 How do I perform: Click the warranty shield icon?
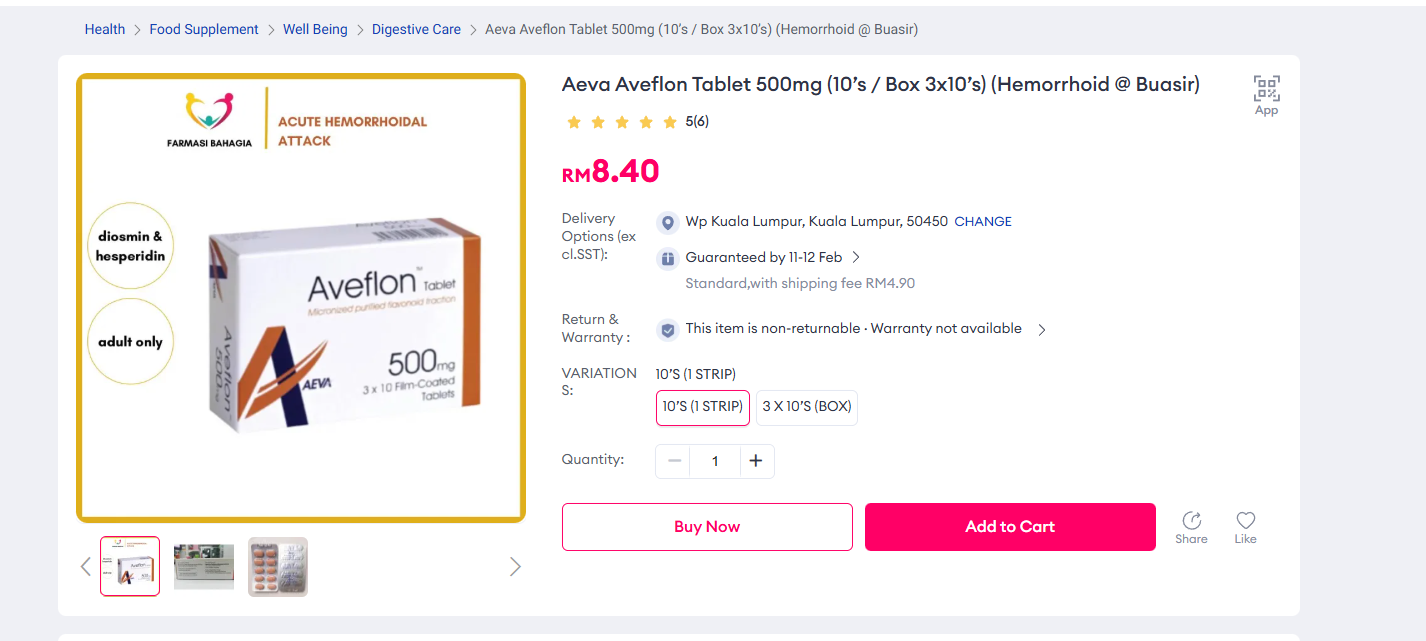[668, 329]
